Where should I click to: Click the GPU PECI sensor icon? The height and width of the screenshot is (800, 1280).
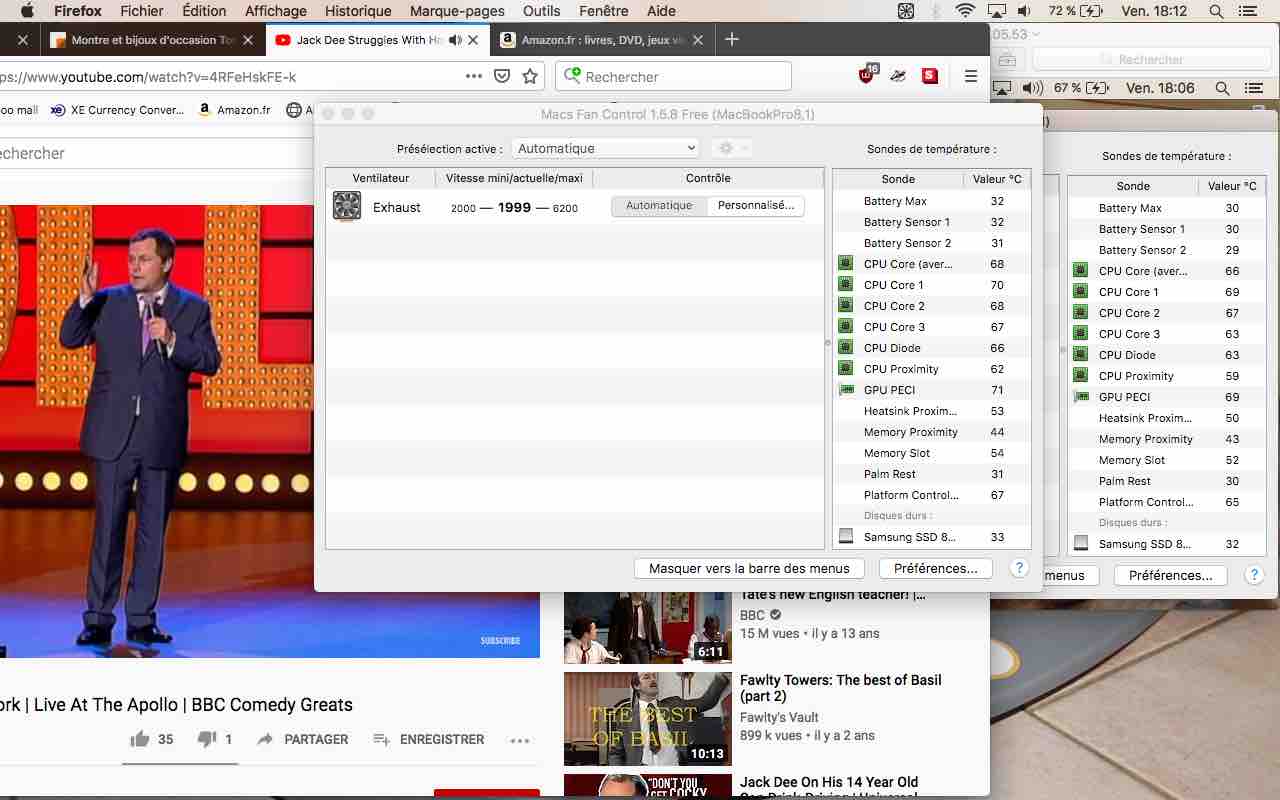tap(846, 390)
